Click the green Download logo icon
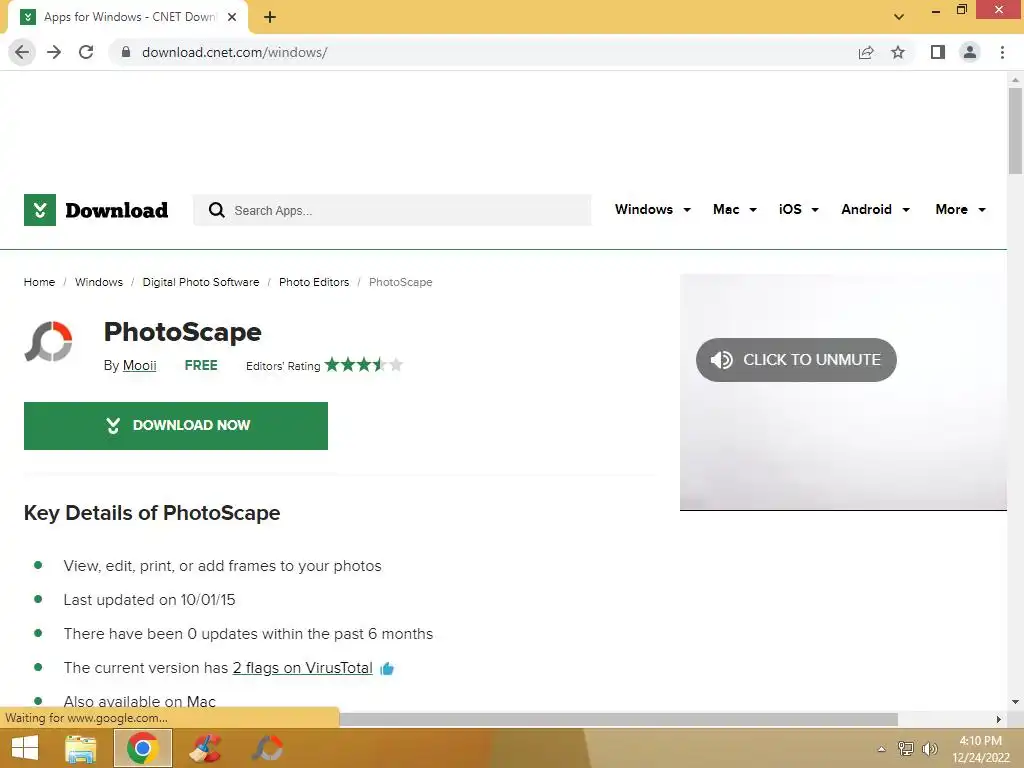 [x=40, y=210]
